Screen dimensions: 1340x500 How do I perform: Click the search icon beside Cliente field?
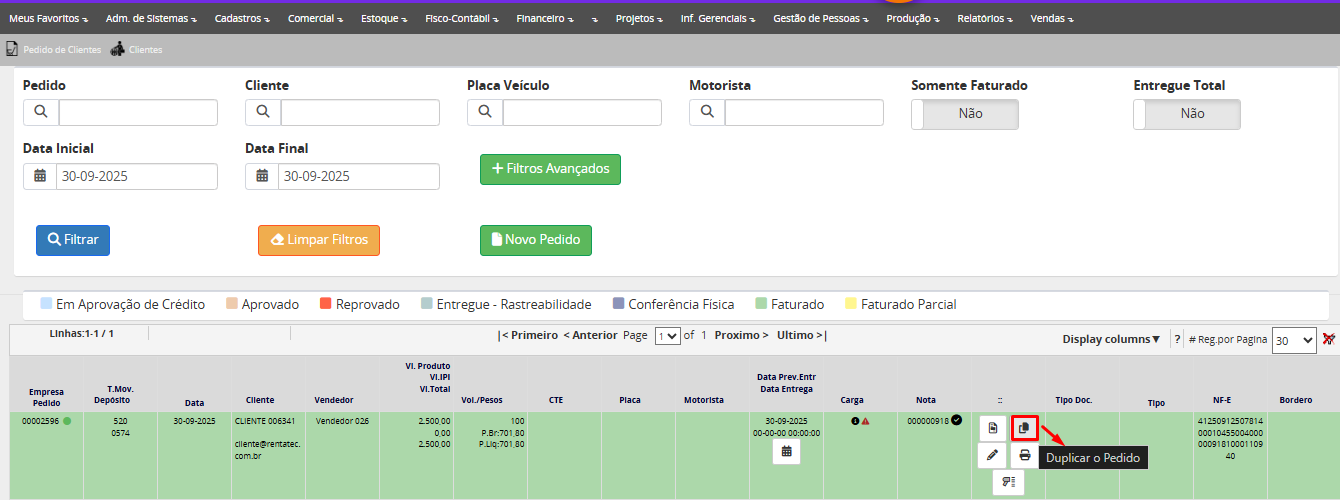(x=263, y=112)
